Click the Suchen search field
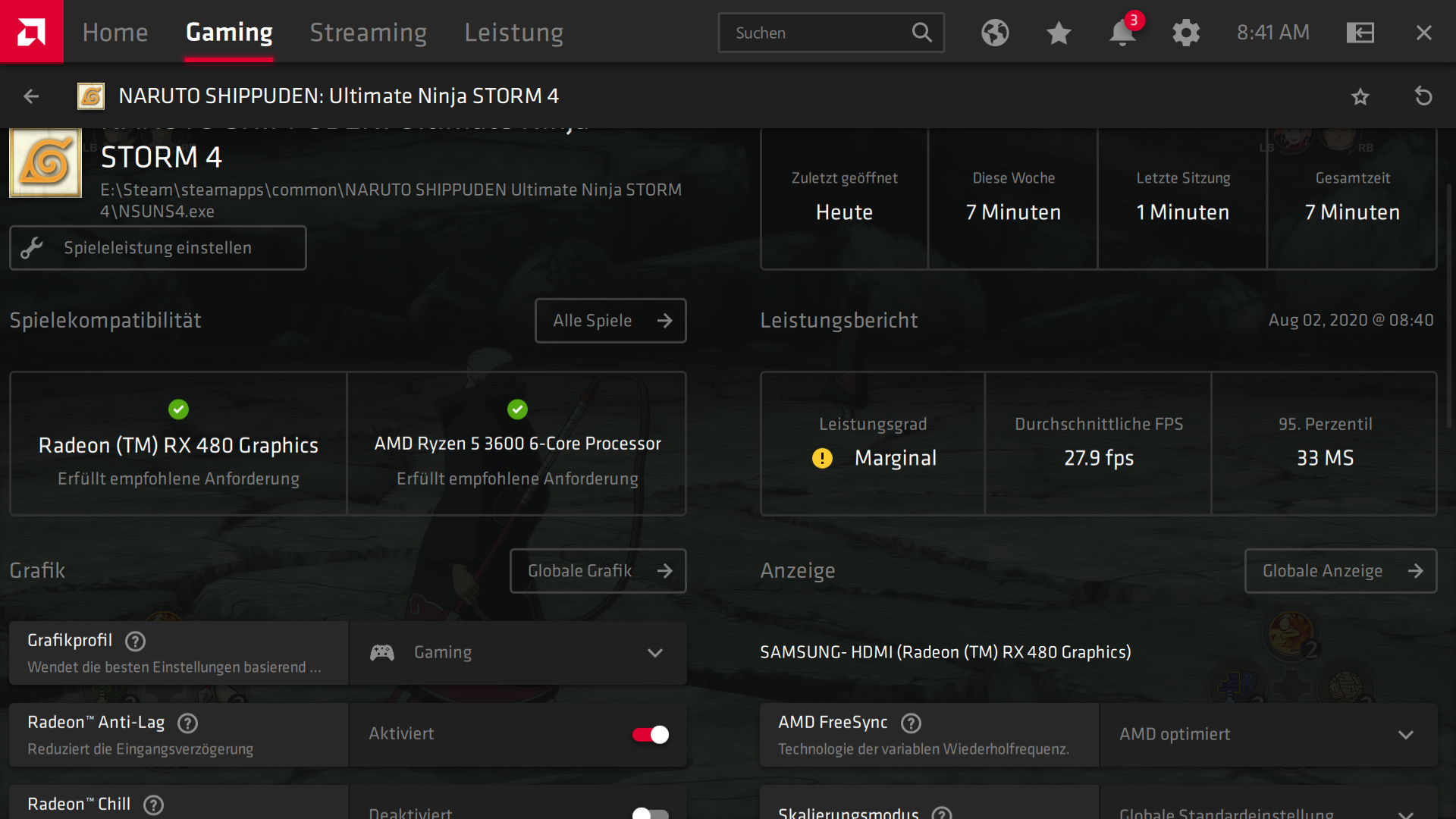The image size is (1456, 819). pyautogui.click(x=819, y=33)
